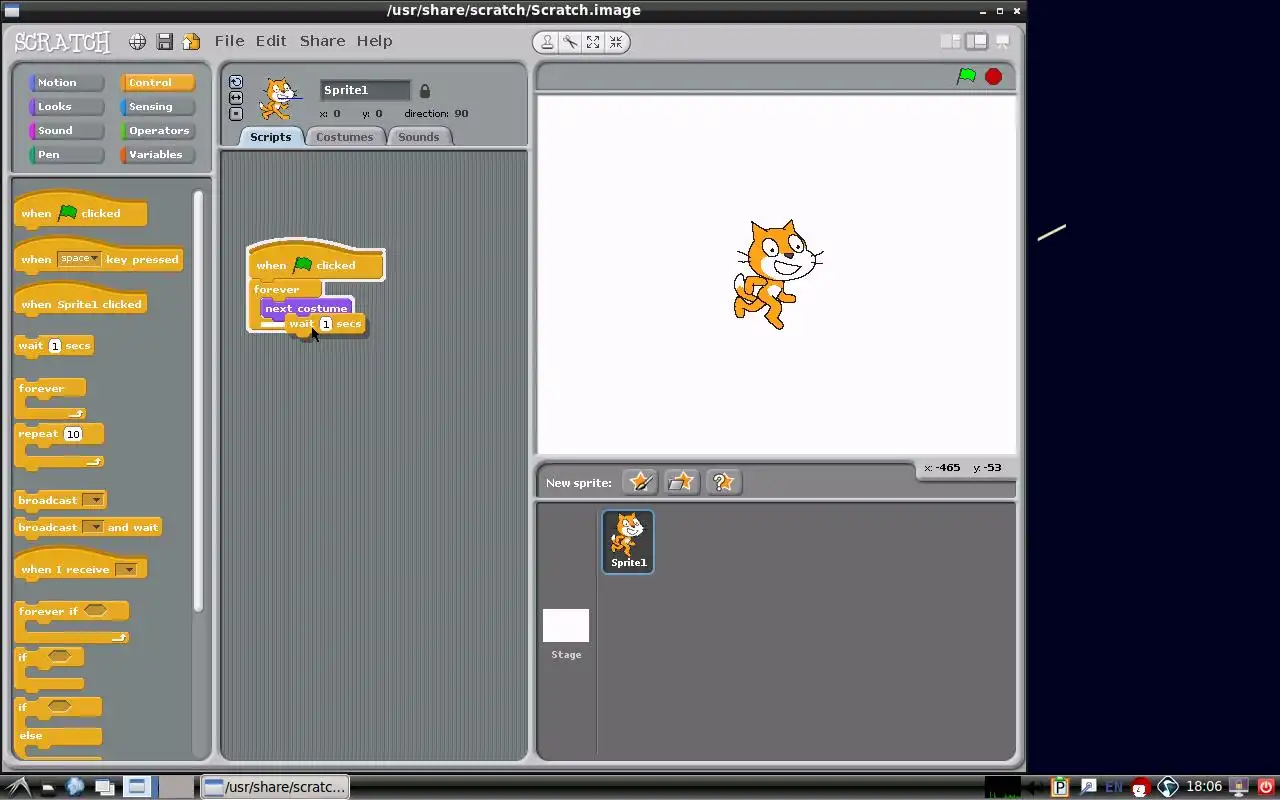Click the share project upload icon
This screenshot has width=1280, height=800.
[x=191, y=41]
